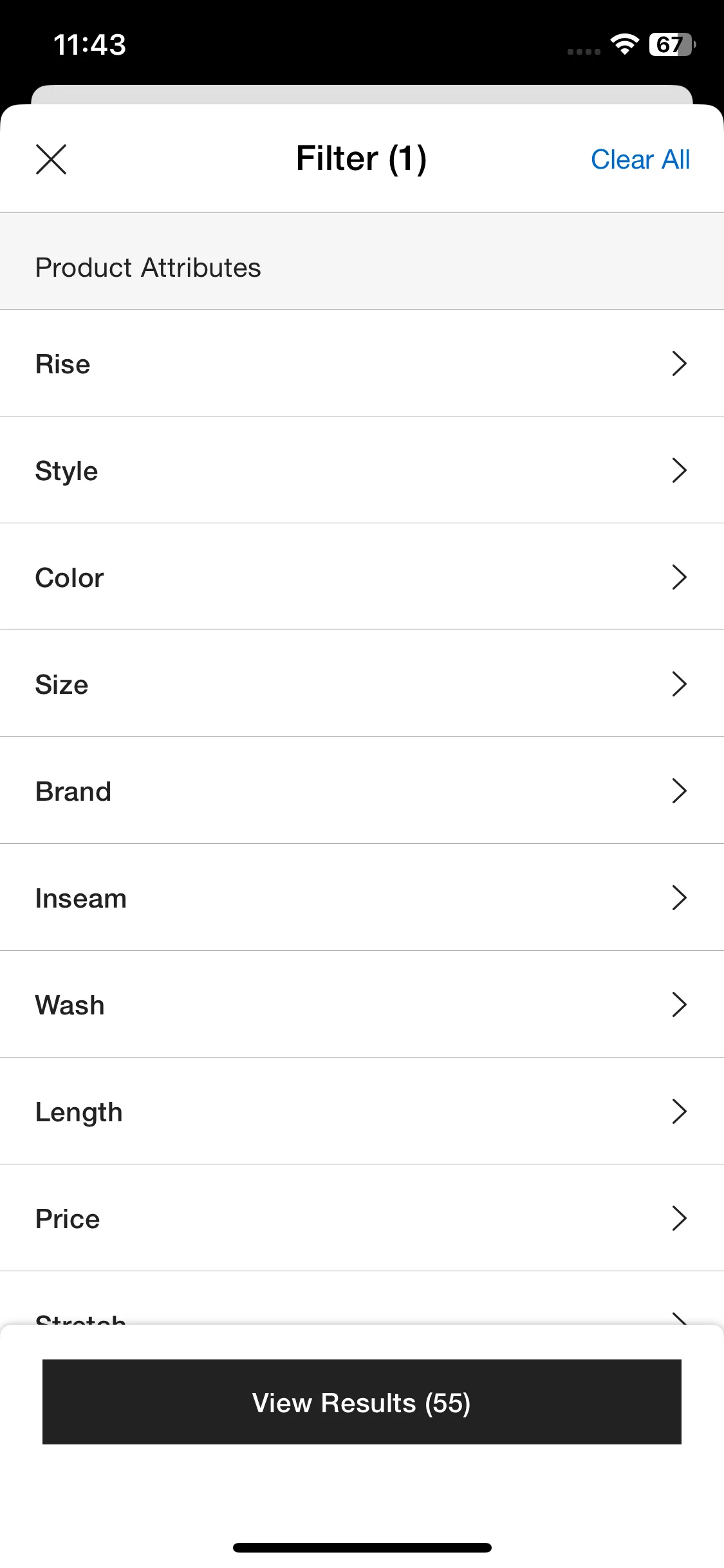
Task: Select the Wash filter row
Action: pyautogui.click(x=362, y=1004)
